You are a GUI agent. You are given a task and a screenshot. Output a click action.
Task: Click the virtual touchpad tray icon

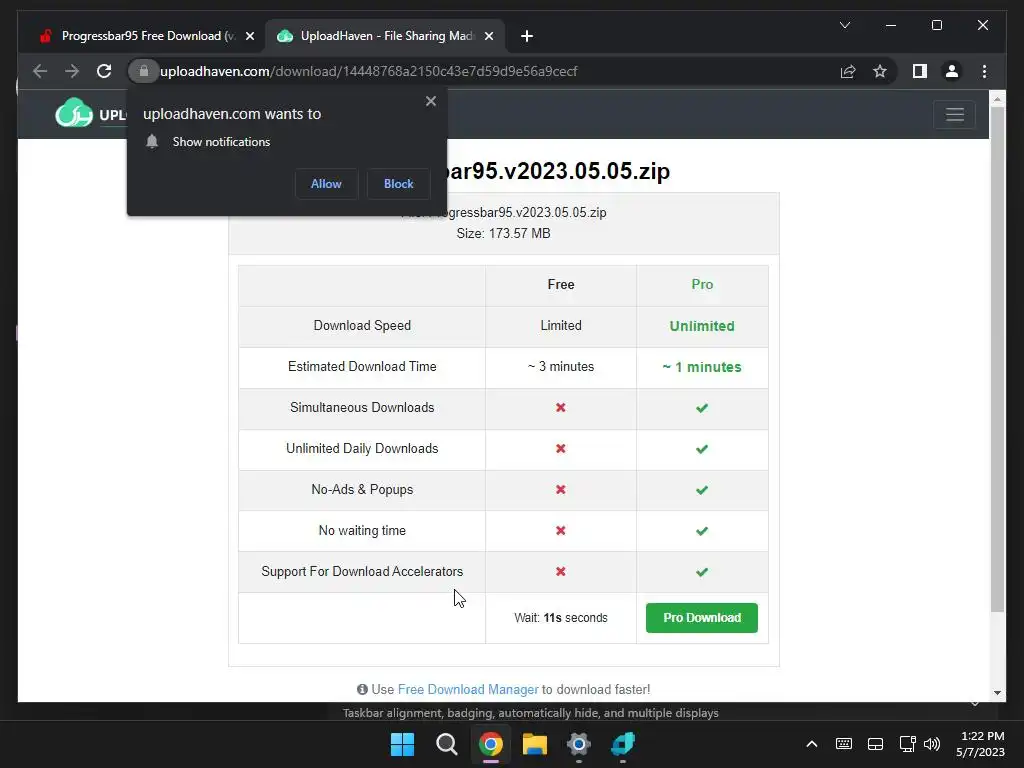click(x=875, y=744)
